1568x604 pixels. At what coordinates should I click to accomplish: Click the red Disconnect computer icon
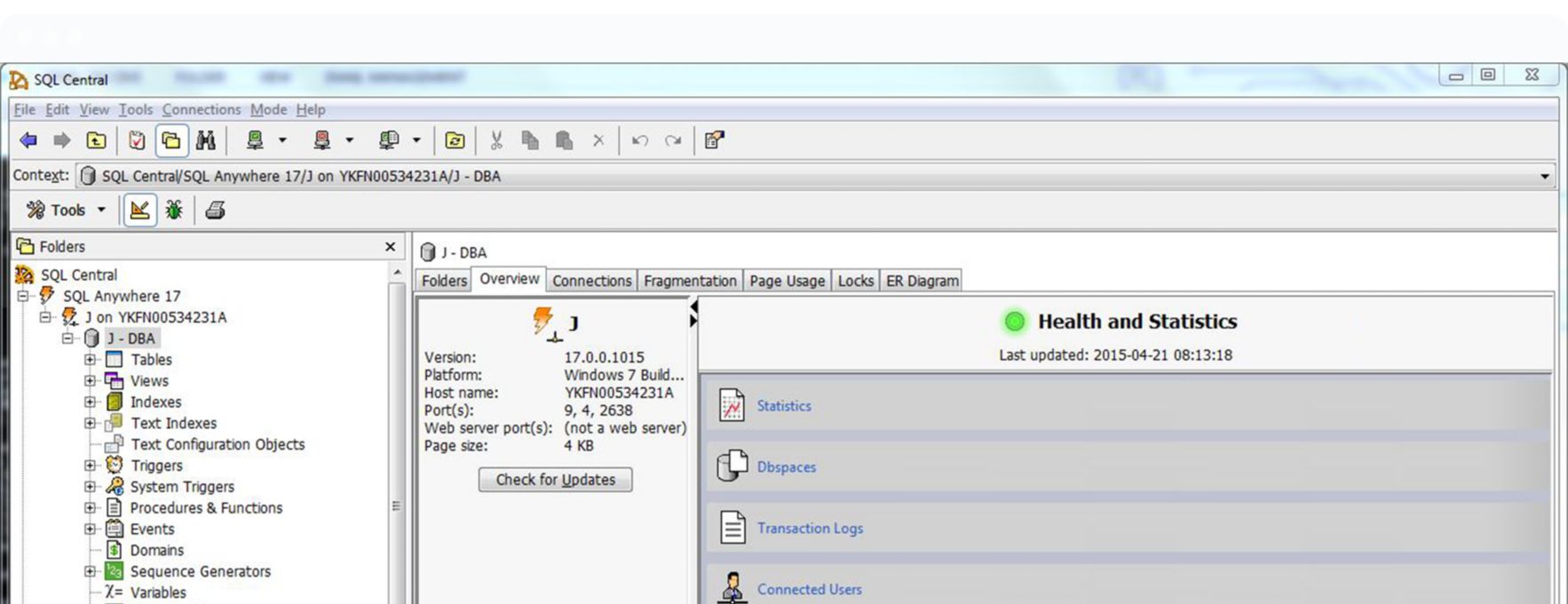[322, 140]
